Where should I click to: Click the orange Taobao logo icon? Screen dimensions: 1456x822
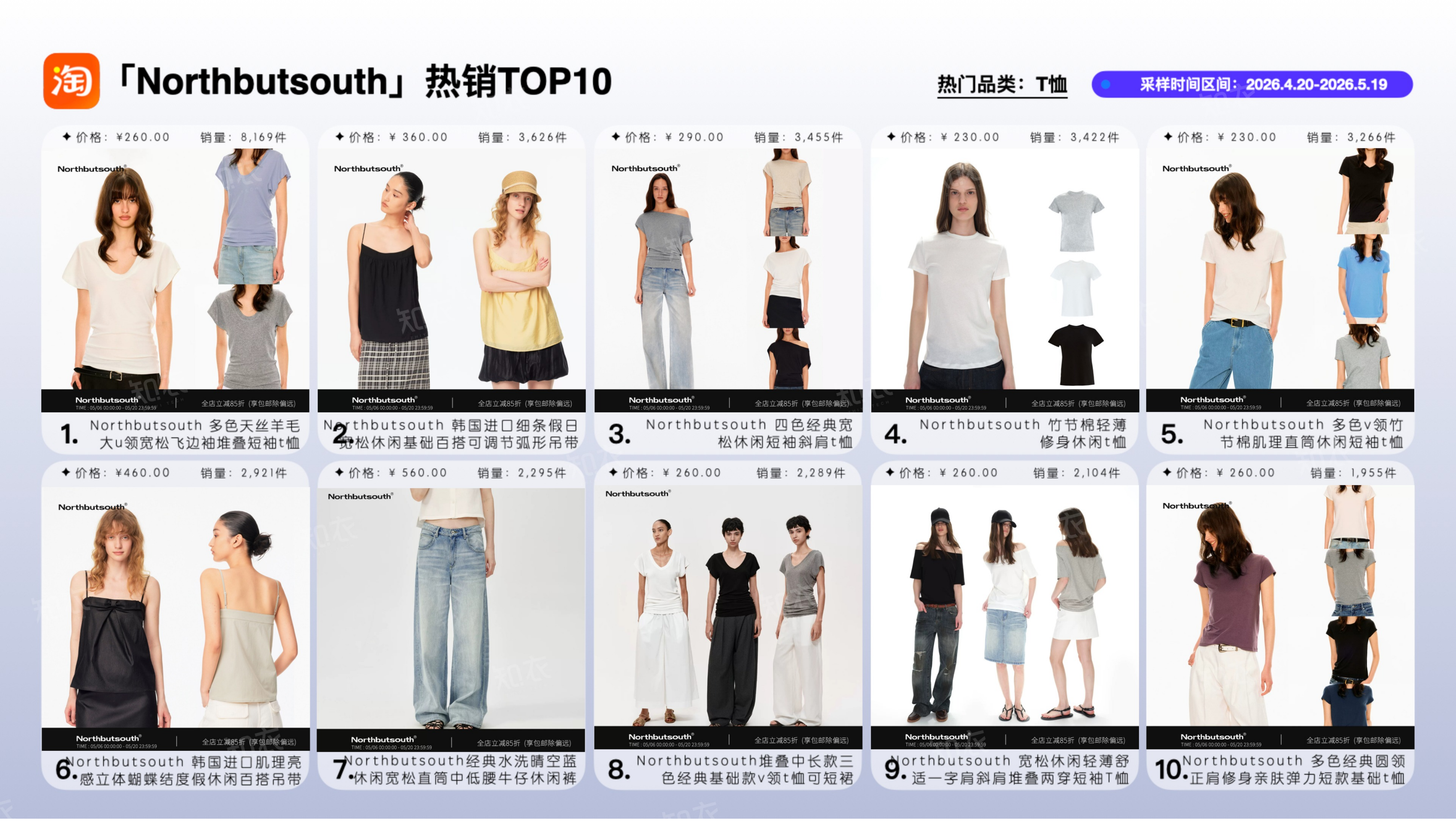[72, 81]
